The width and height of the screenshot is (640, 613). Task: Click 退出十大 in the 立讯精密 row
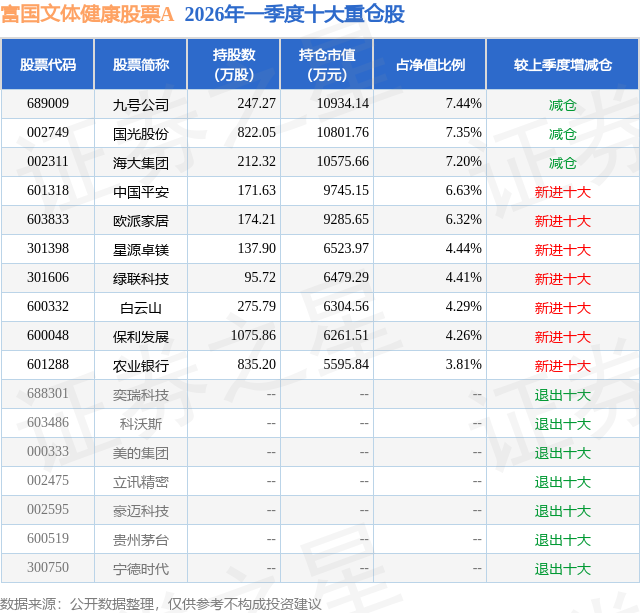click(563, 482)
